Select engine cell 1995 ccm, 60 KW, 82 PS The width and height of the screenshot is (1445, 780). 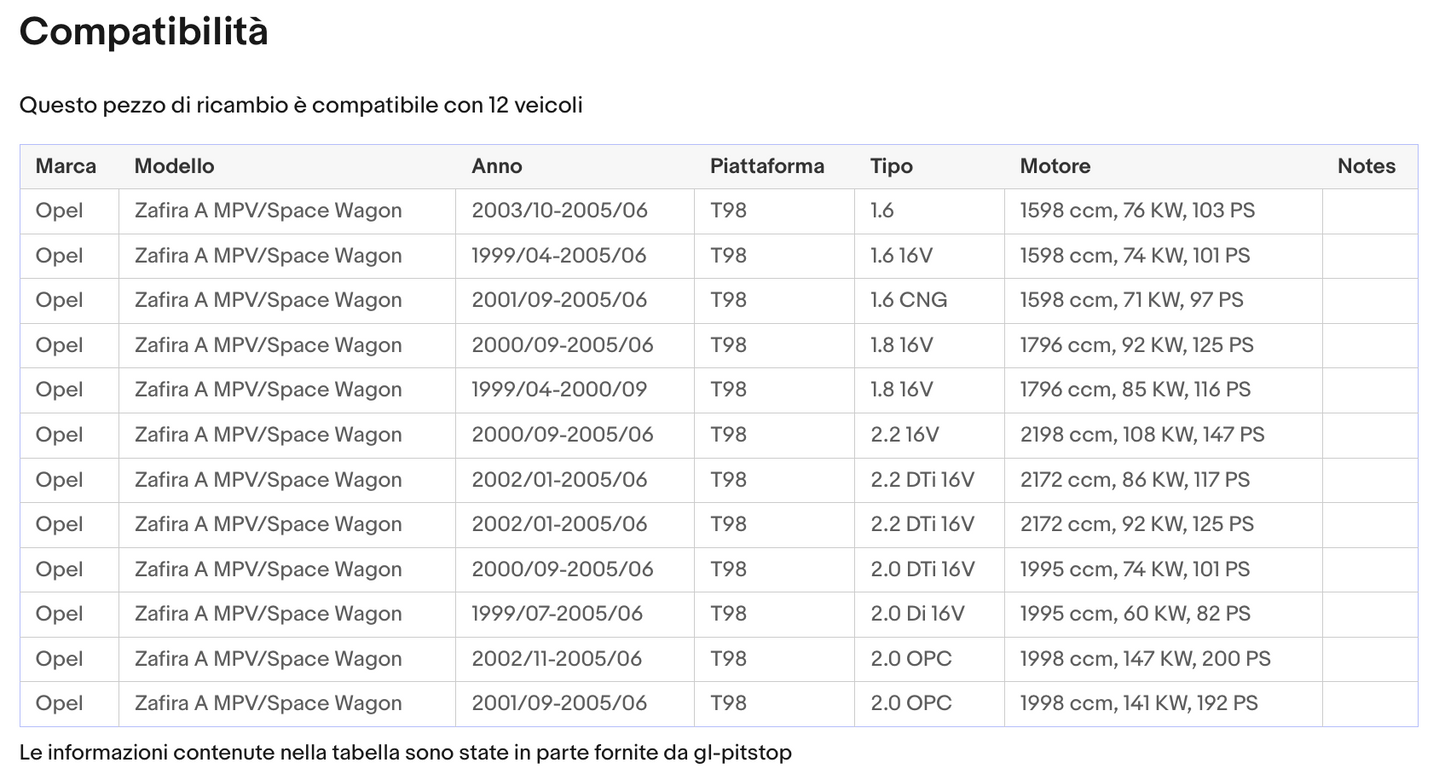pos(1135,614)
